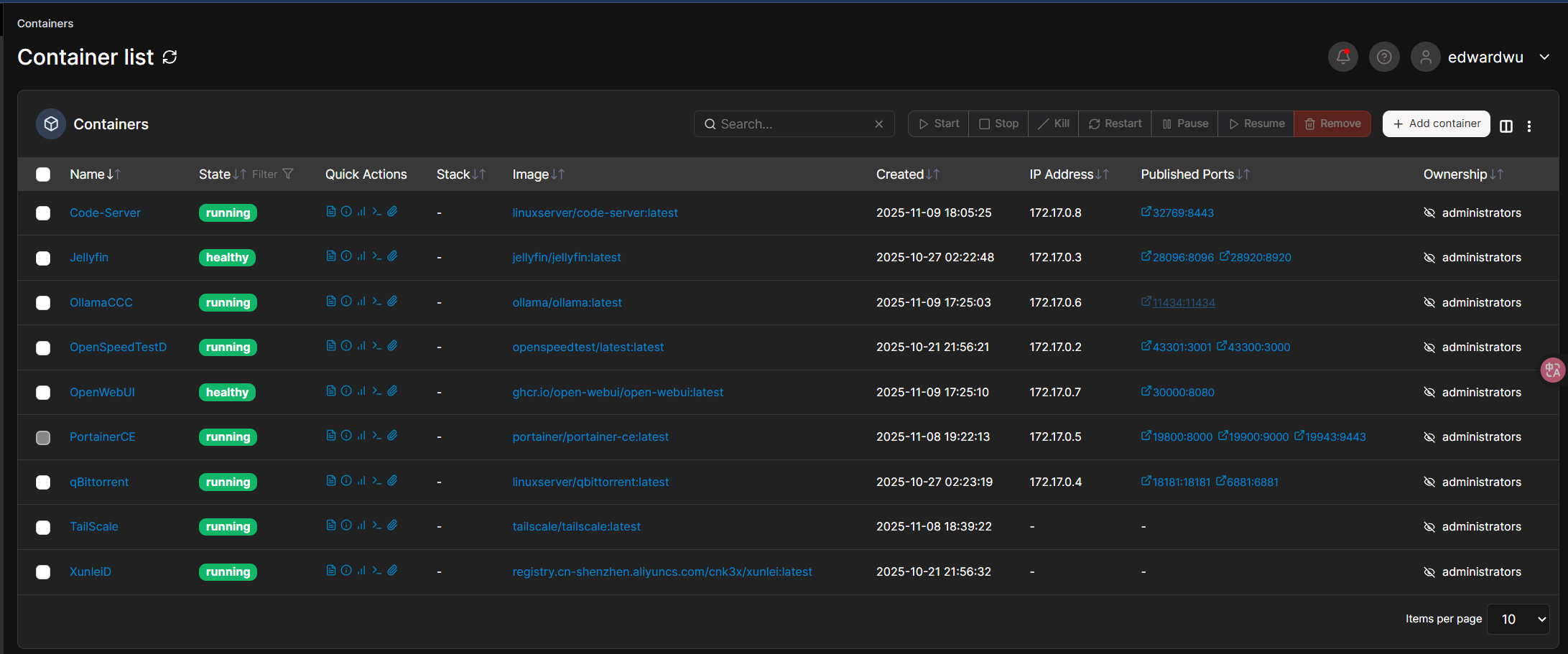1568x654 pixels.
Task: Open the PortainerCE container link
Action: pyautogui.click(x=102, y=436)
